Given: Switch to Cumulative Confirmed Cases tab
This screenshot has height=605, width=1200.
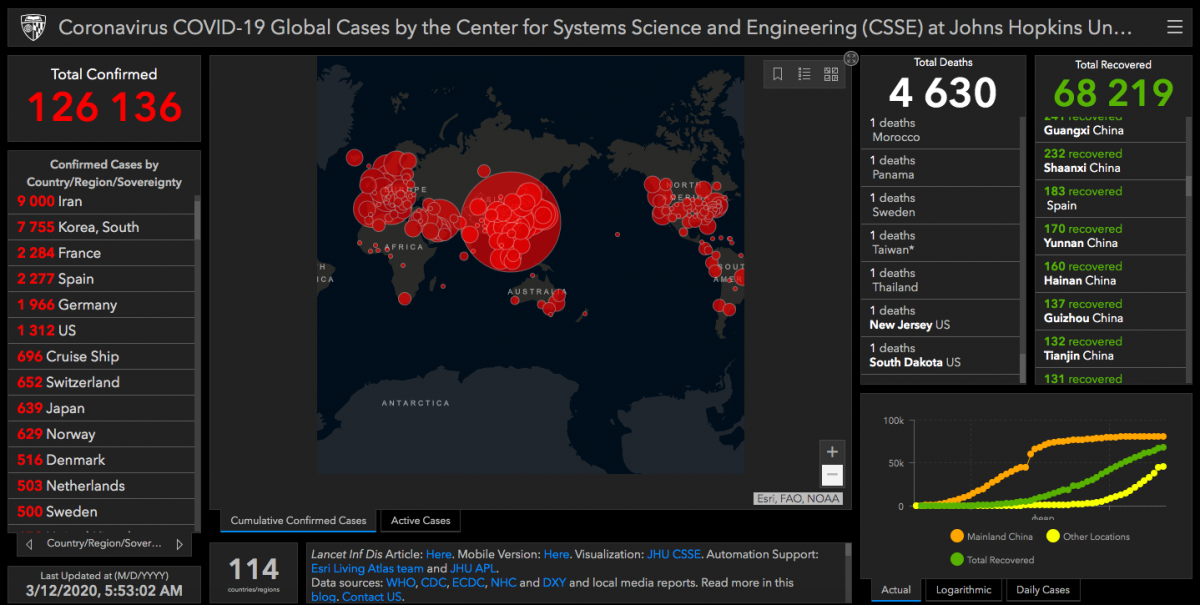Looking at the screenshot, I should pyautogui.click(x=298, y=520).
